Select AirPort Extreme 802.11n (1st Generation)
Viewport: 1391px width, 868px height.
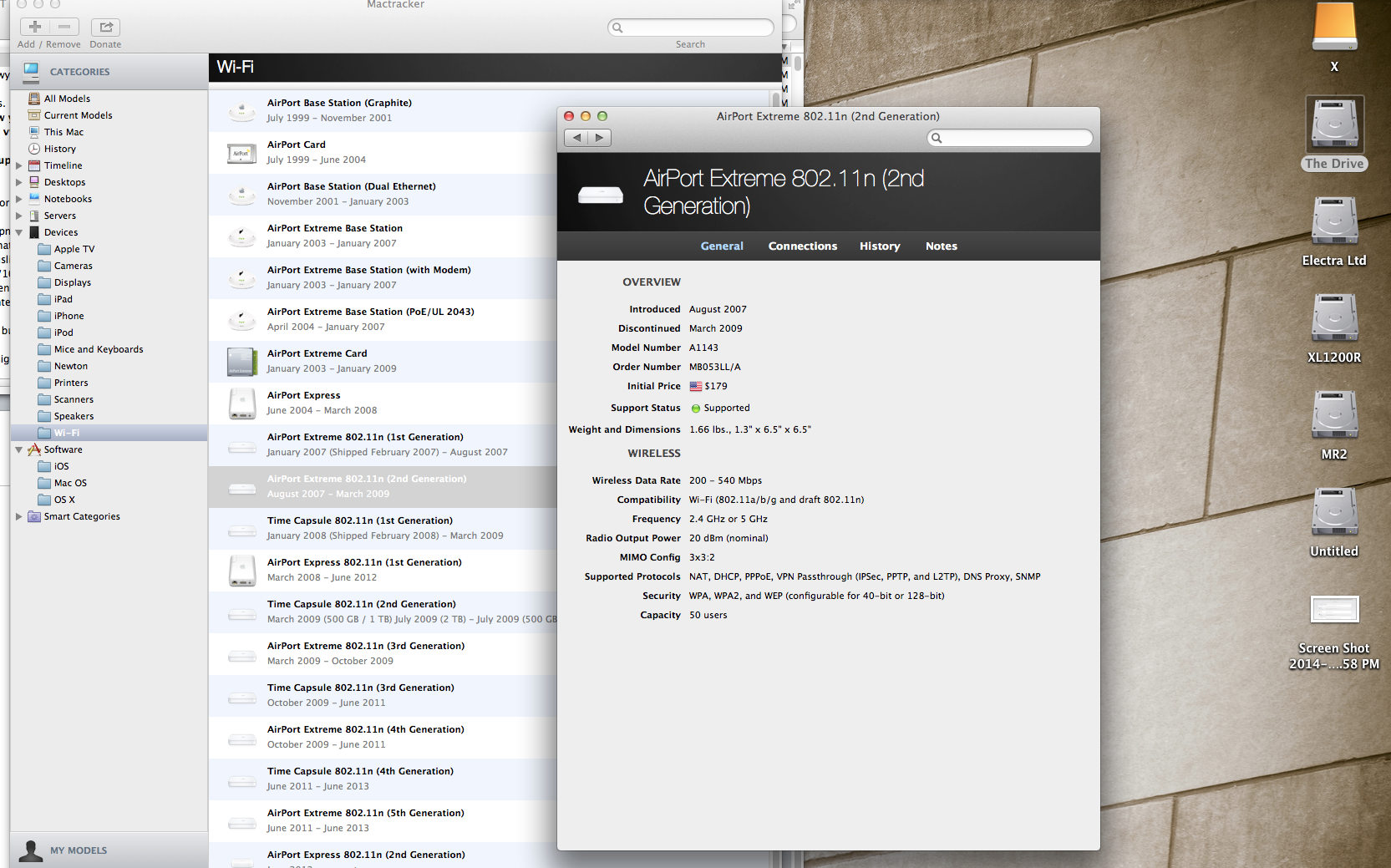(x=383, y=445)
